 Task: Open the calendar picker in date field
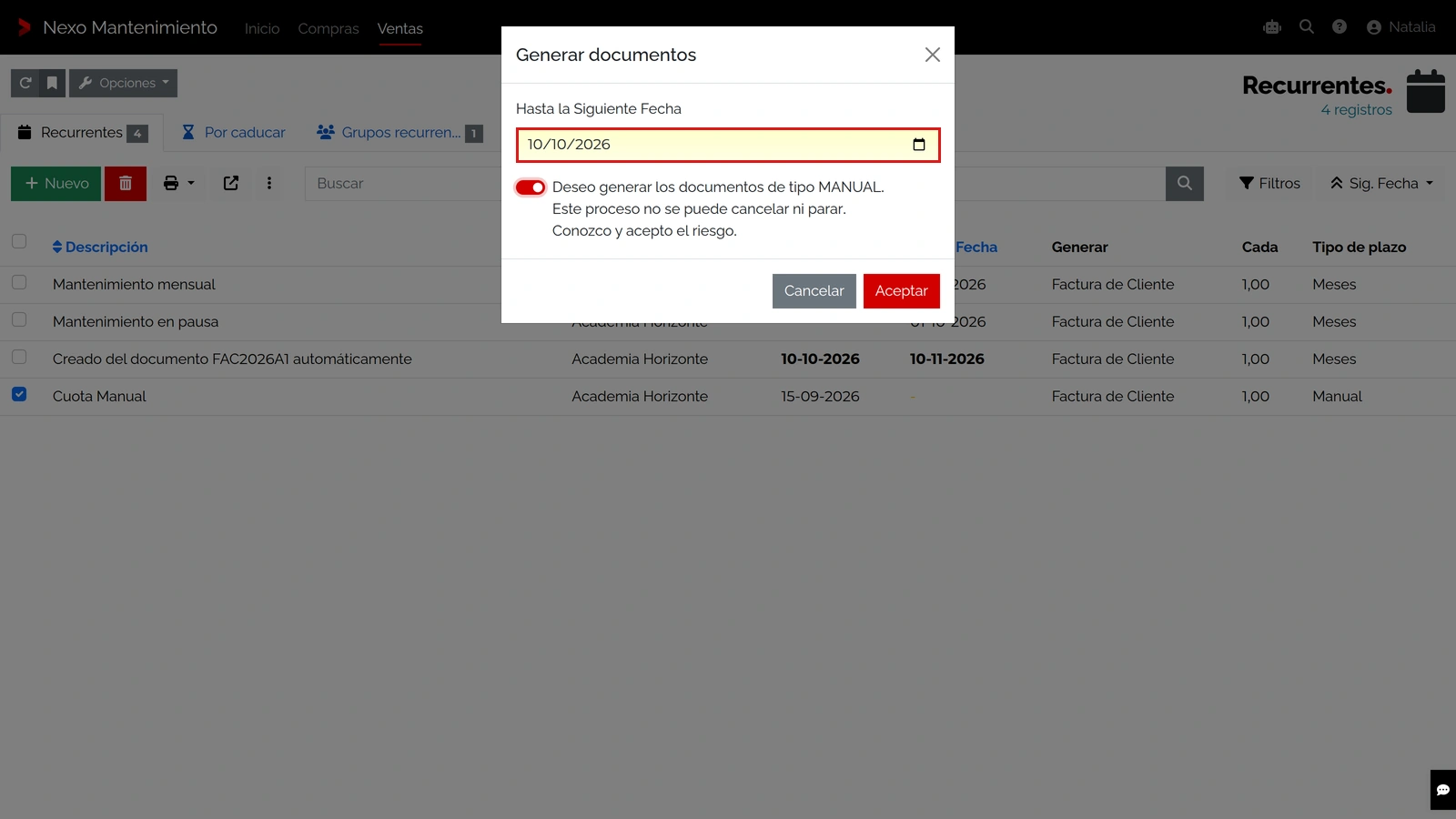click(919, 145)
